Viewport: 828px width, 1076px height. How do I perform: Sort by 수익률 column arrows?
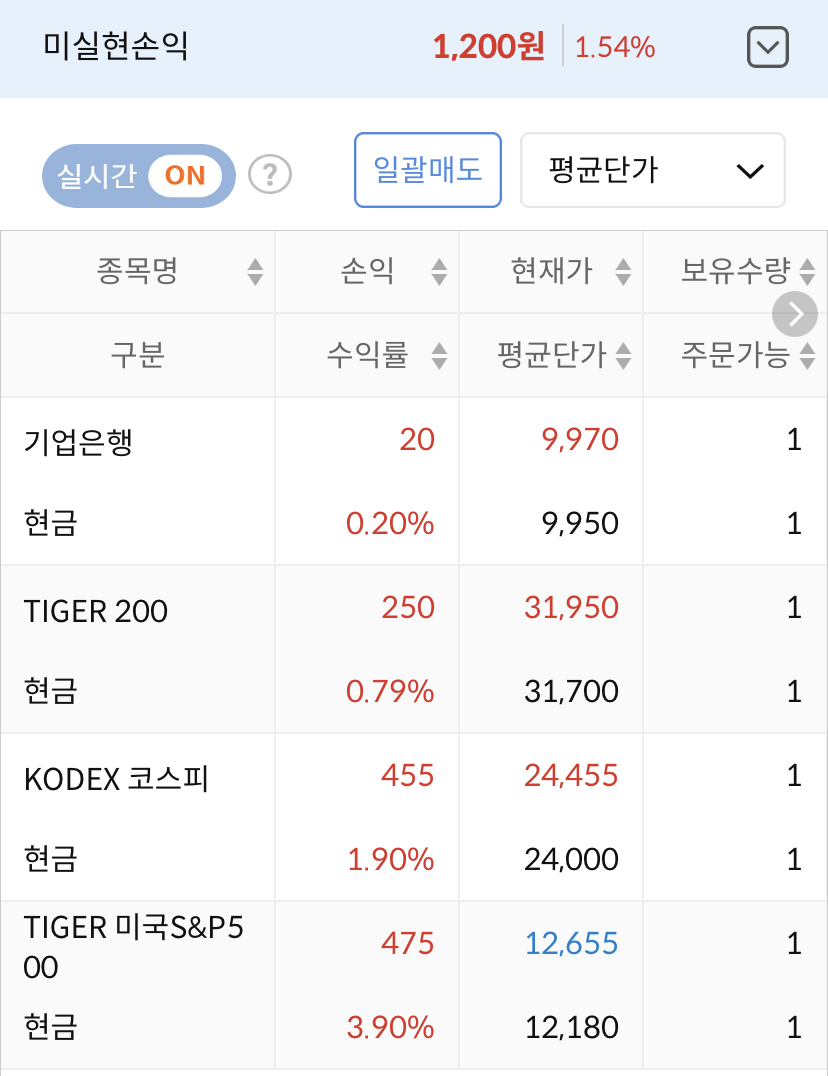coord(439,355)
